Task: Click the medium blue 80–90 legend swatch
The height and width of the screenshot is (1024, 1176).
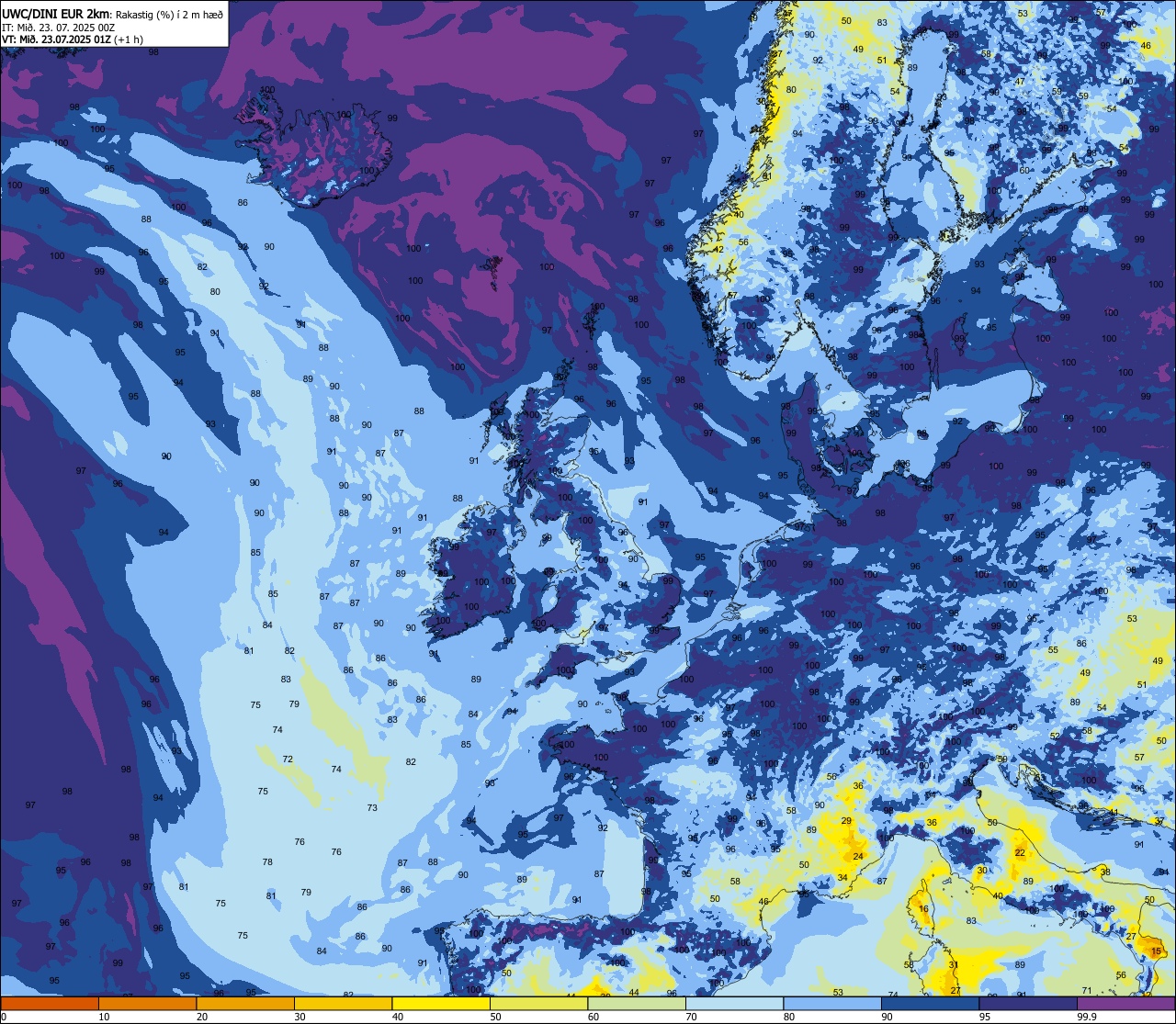Action: tap(832, 1003)
